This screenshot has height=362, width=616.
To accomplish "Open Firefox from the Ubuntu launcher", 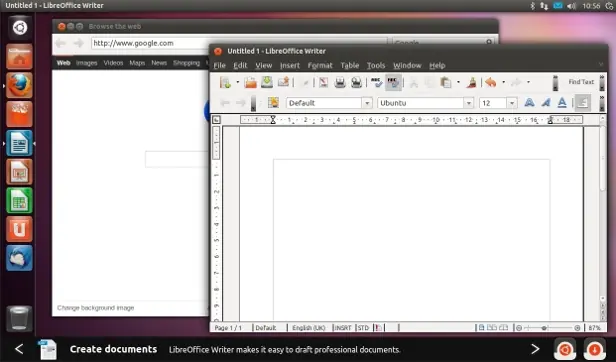I will coord(19,85).
